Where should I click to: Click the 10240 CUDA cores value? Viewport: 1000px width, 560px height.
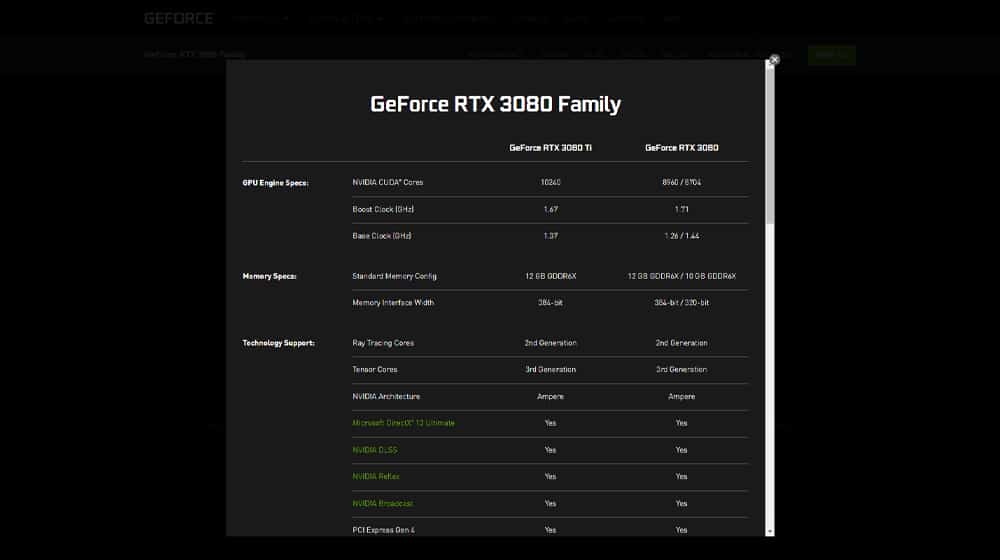(x=550, y=182)
